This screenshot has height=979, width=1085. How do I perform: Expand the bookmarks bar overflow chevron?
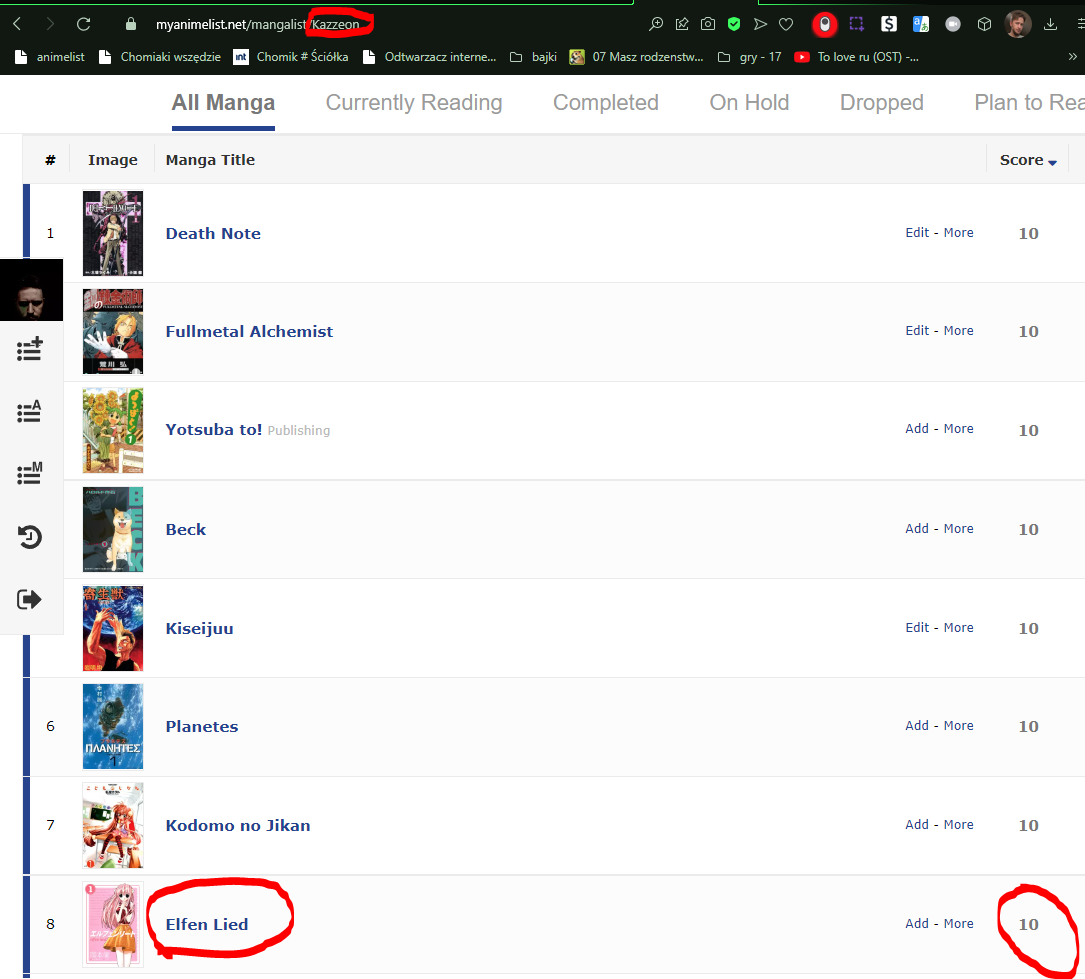1073,57
